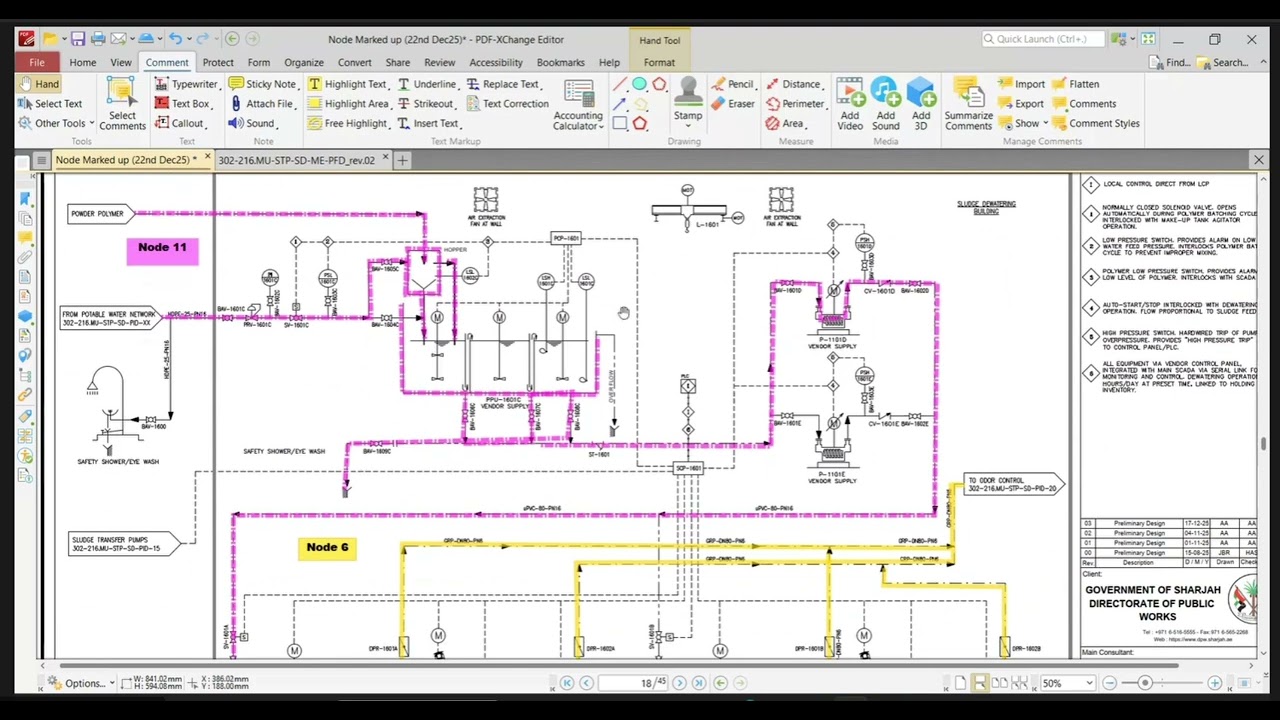The height and width of the screenshot is (720, 1280).
Task: Pick the Callout tool
Action: 180,123
